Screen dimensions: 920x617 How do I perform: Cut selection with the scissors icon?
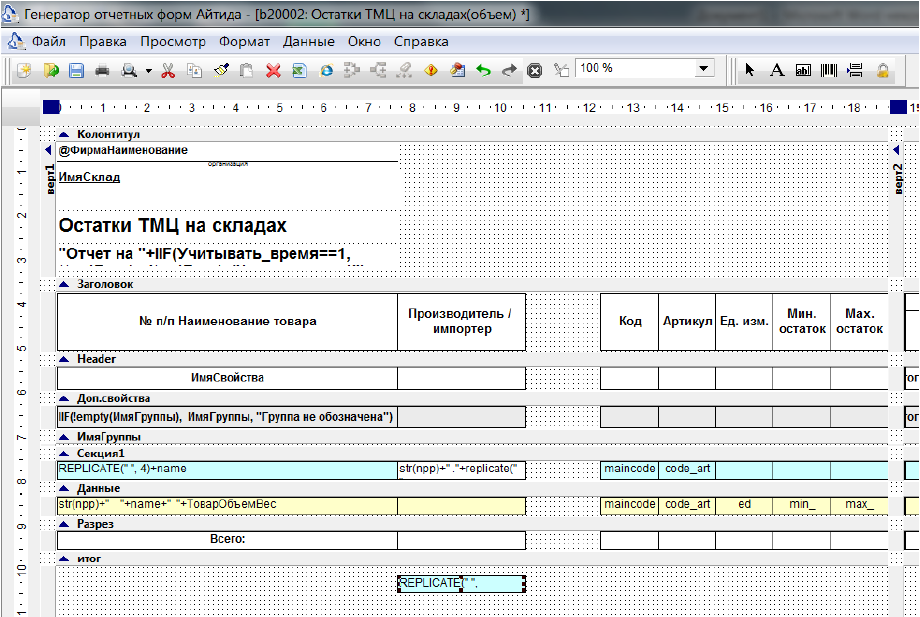168,71
